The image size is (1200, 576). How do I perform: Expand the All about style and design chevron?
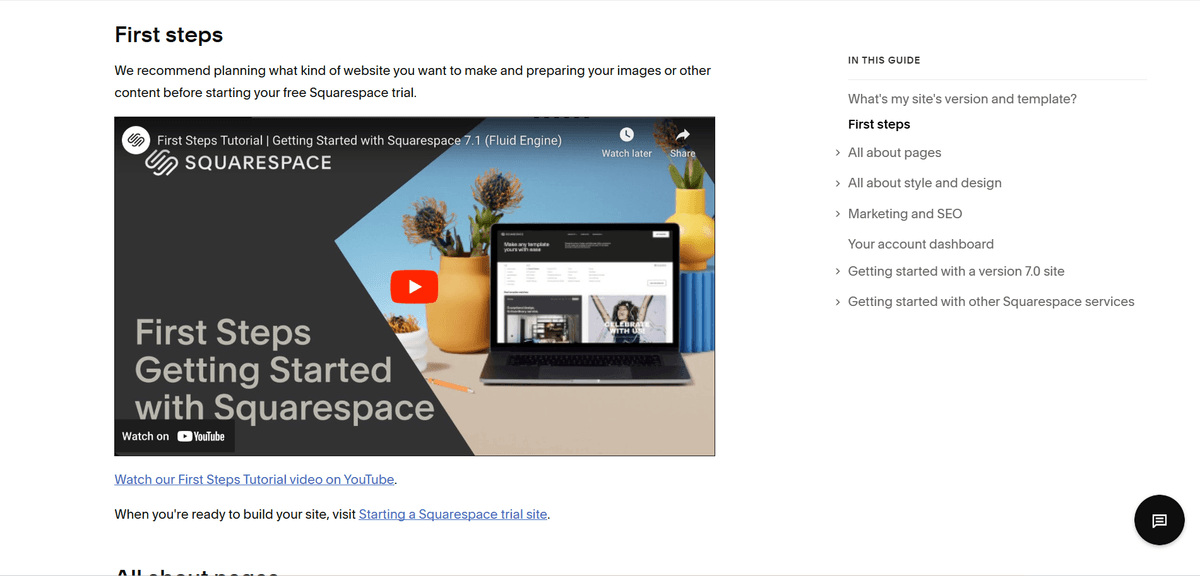pos(838,183)
